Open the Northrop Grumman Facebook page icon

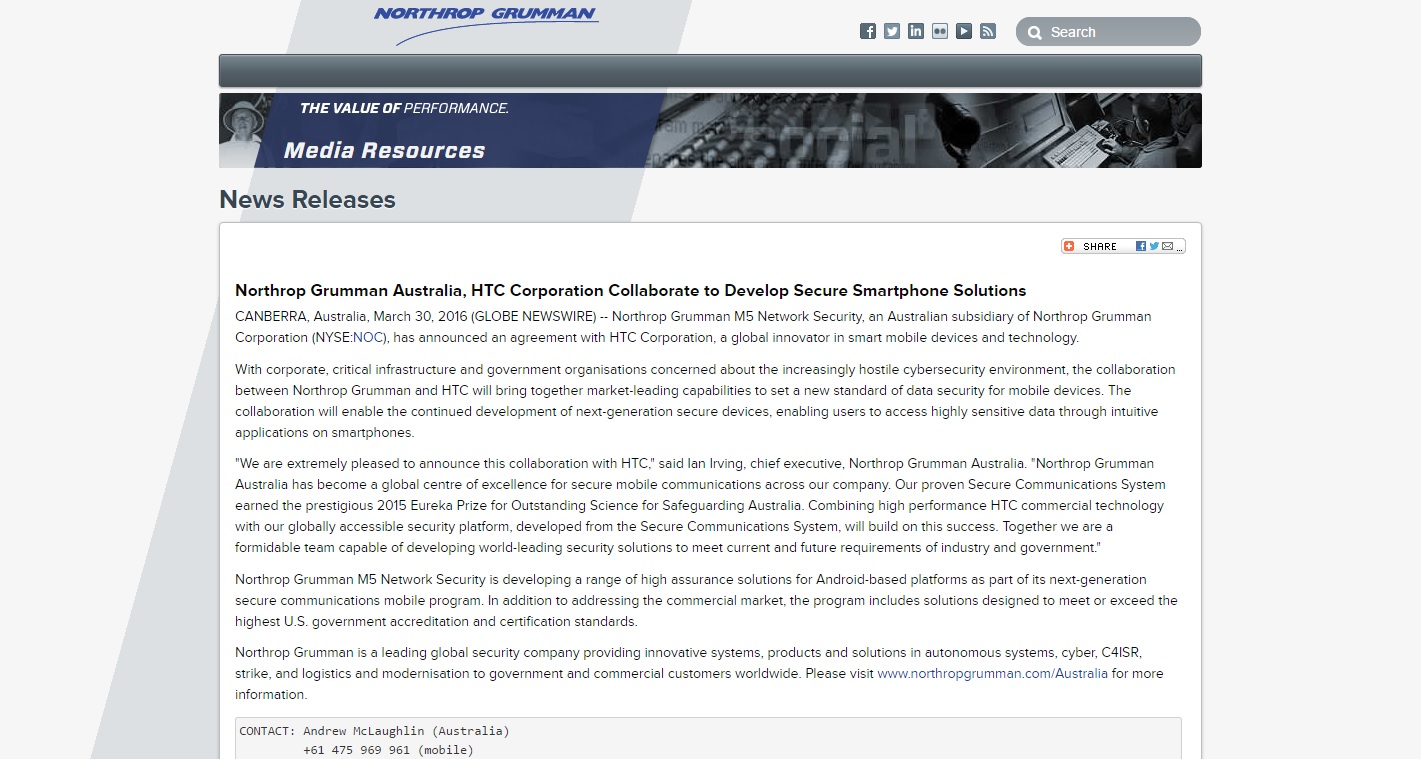point(868,31)
